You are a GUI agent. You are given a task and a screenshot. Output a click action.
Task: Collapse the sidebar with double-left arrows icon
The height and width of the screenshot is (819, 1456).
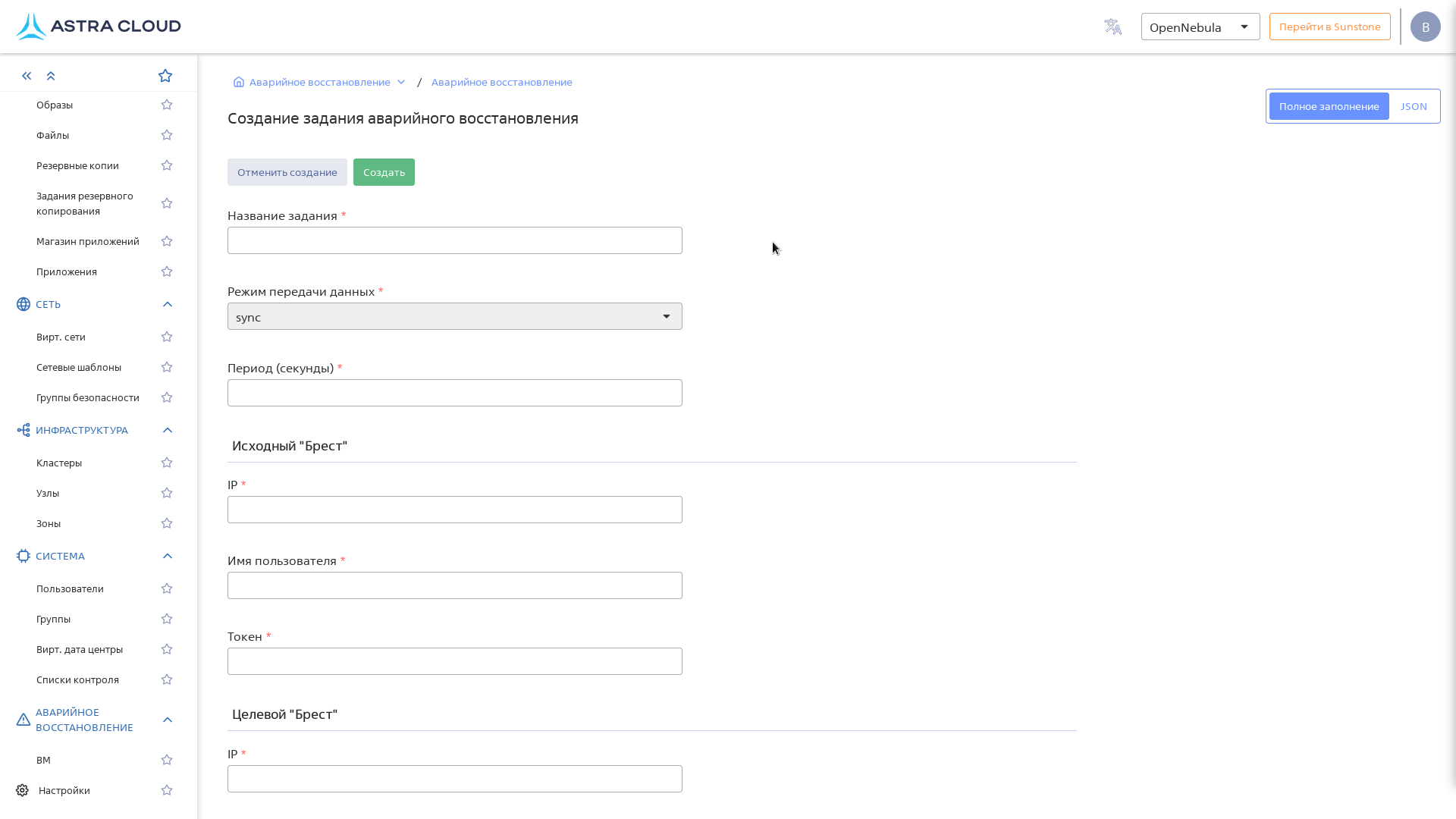click(27, 76)
